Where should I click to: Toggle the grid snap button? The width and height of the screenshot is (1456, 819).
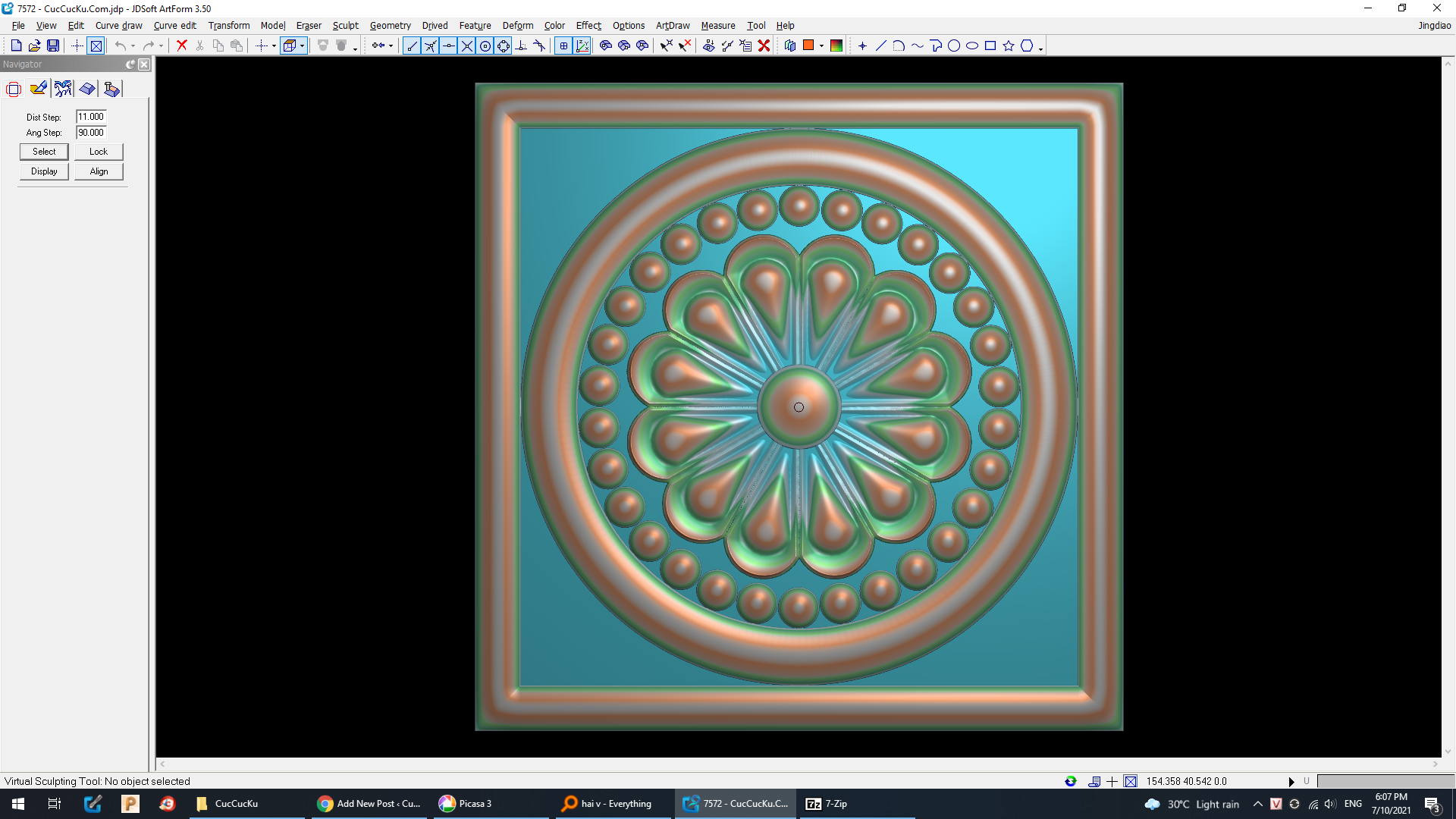(563, 45)
